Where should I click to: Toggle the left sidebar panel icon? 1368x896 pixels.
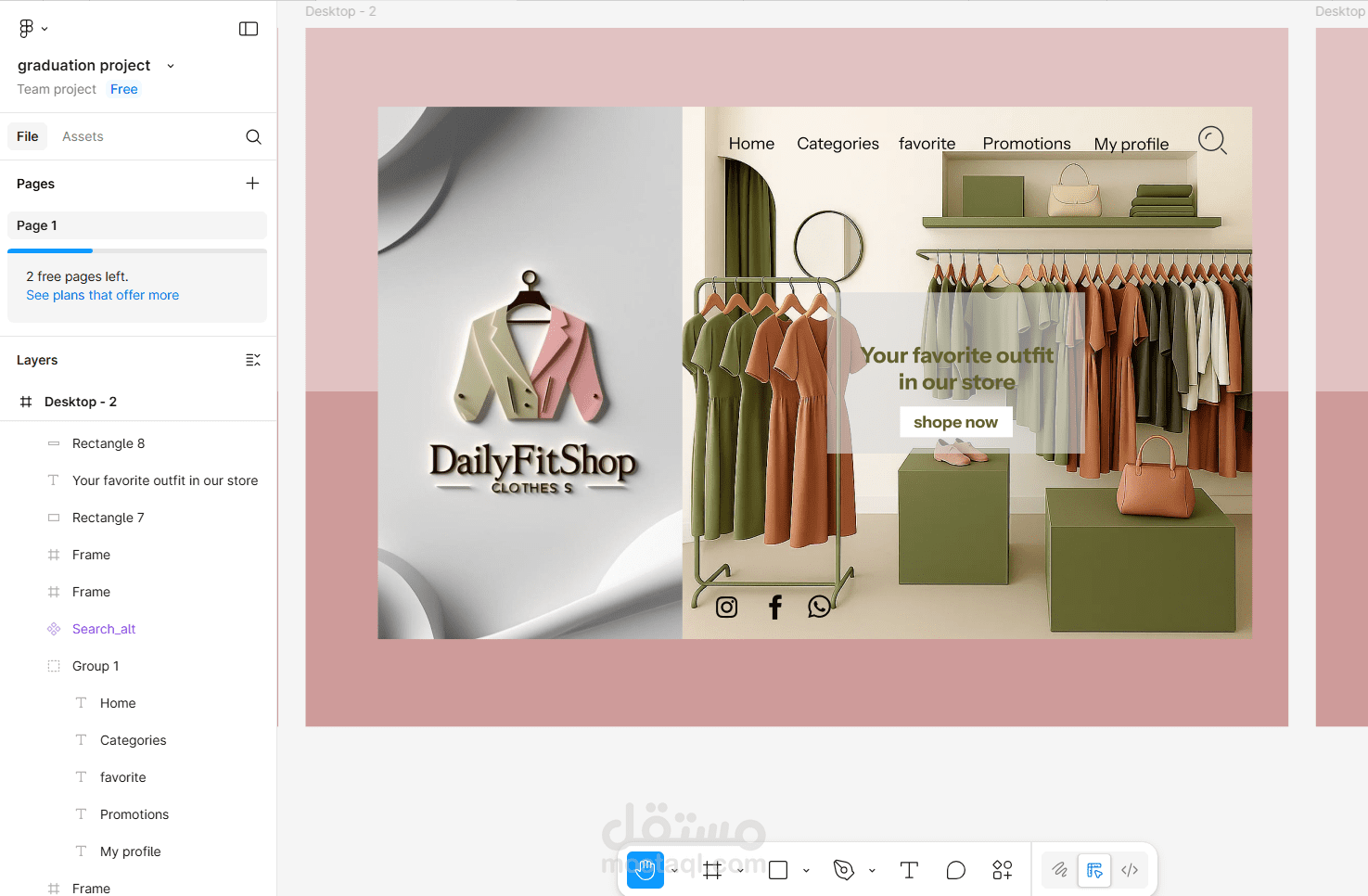249,29
